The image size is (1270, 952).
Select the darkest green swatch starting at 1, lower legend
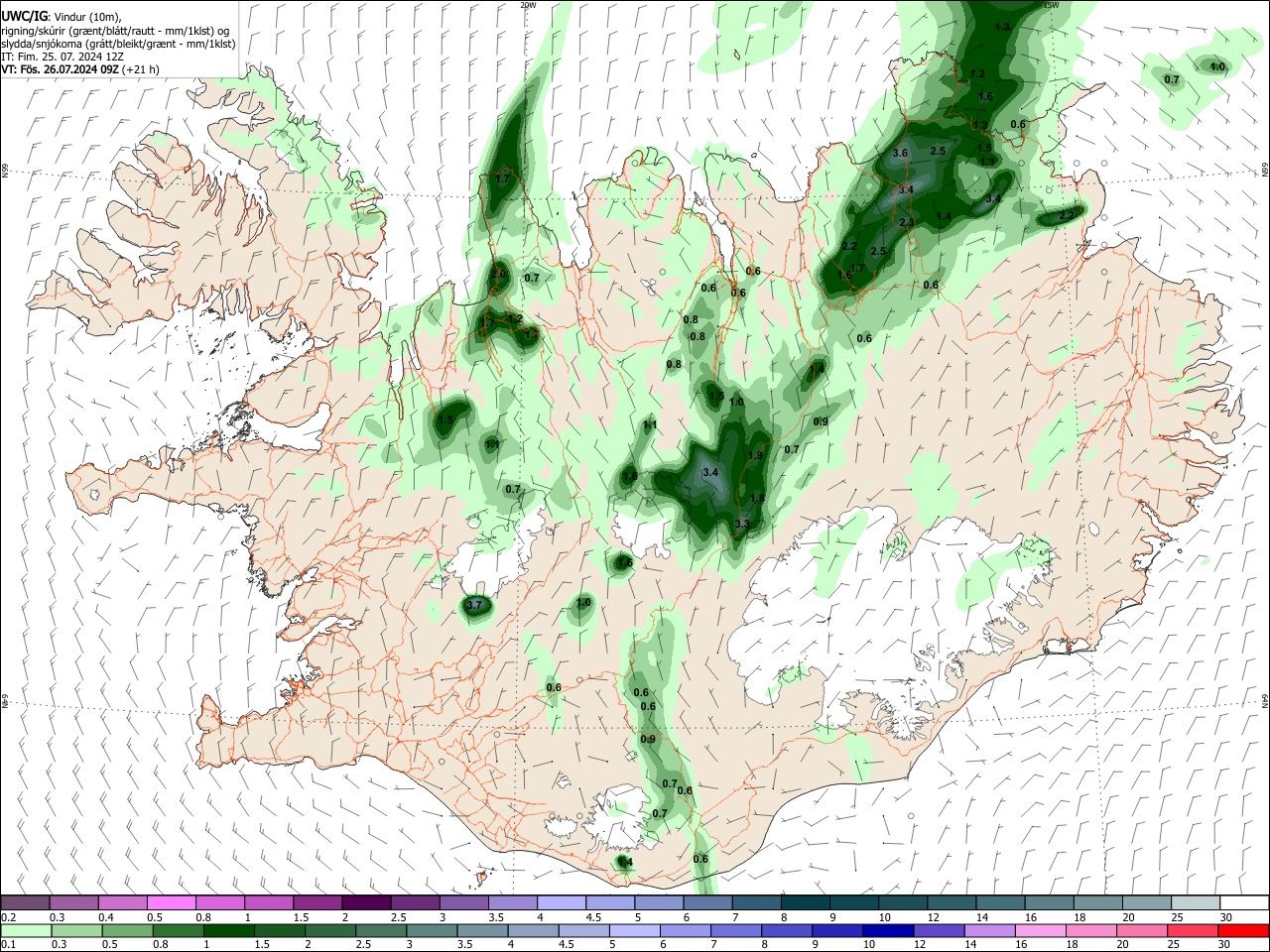coord(228,930)
